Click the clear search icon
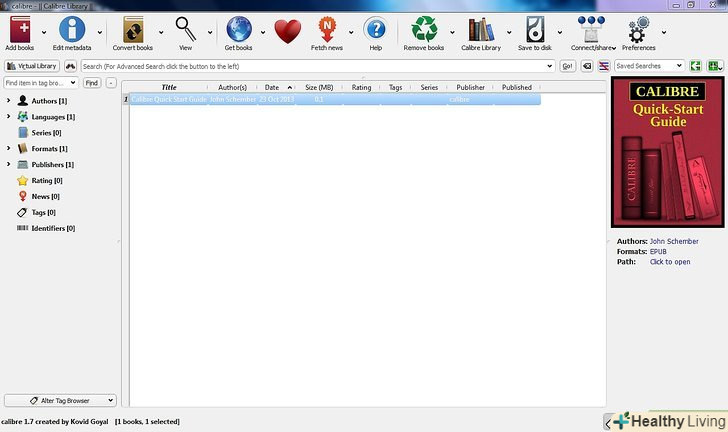This screenshot has height=432, width=728. [587, 66]
